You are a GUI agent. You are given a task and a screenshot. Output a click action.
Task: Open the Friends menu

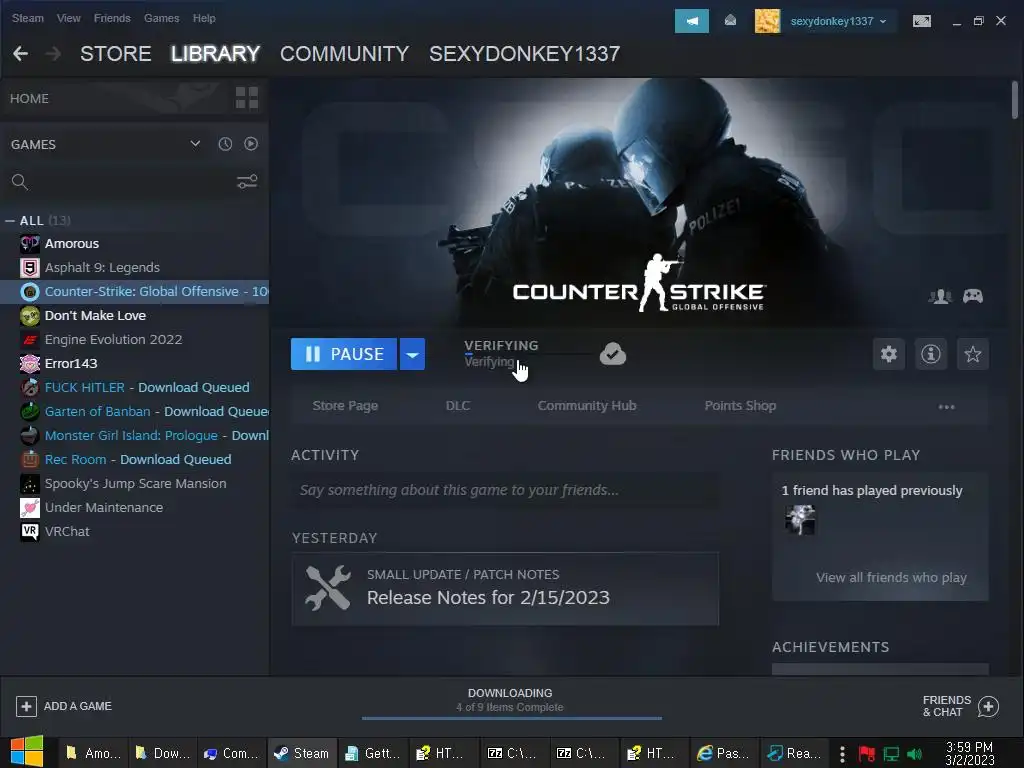click(112, 18)
